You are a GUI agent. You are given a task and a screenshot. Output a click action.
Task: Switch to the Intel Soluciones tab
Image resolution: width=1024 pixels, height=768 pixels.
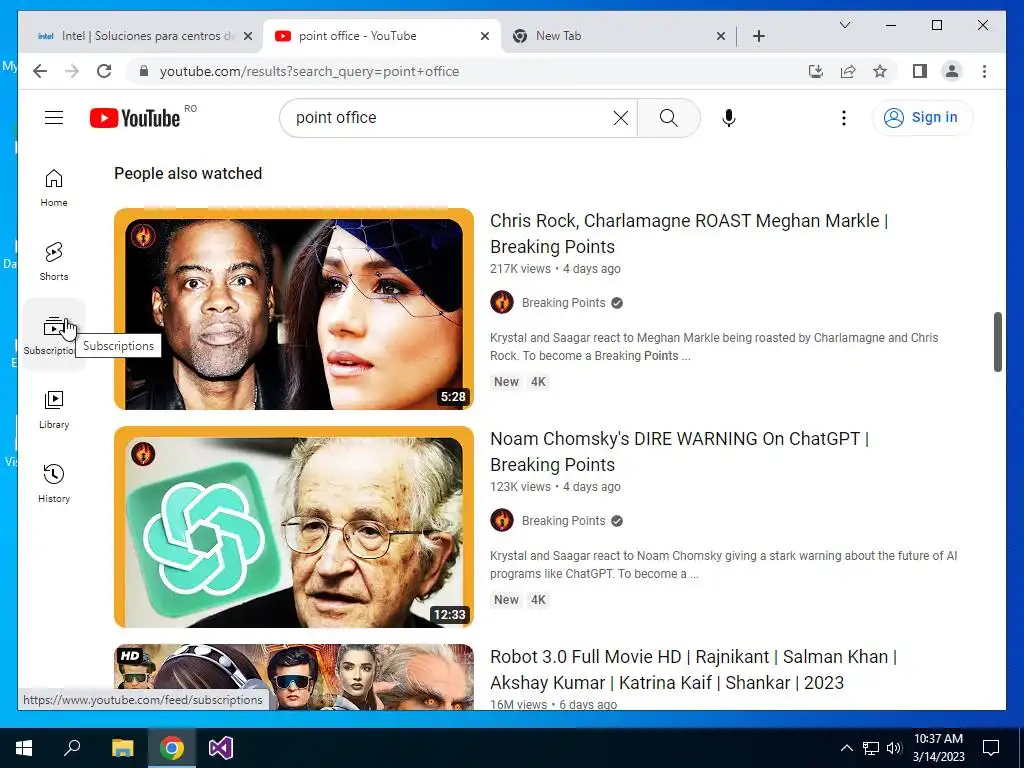coord(144,36)
